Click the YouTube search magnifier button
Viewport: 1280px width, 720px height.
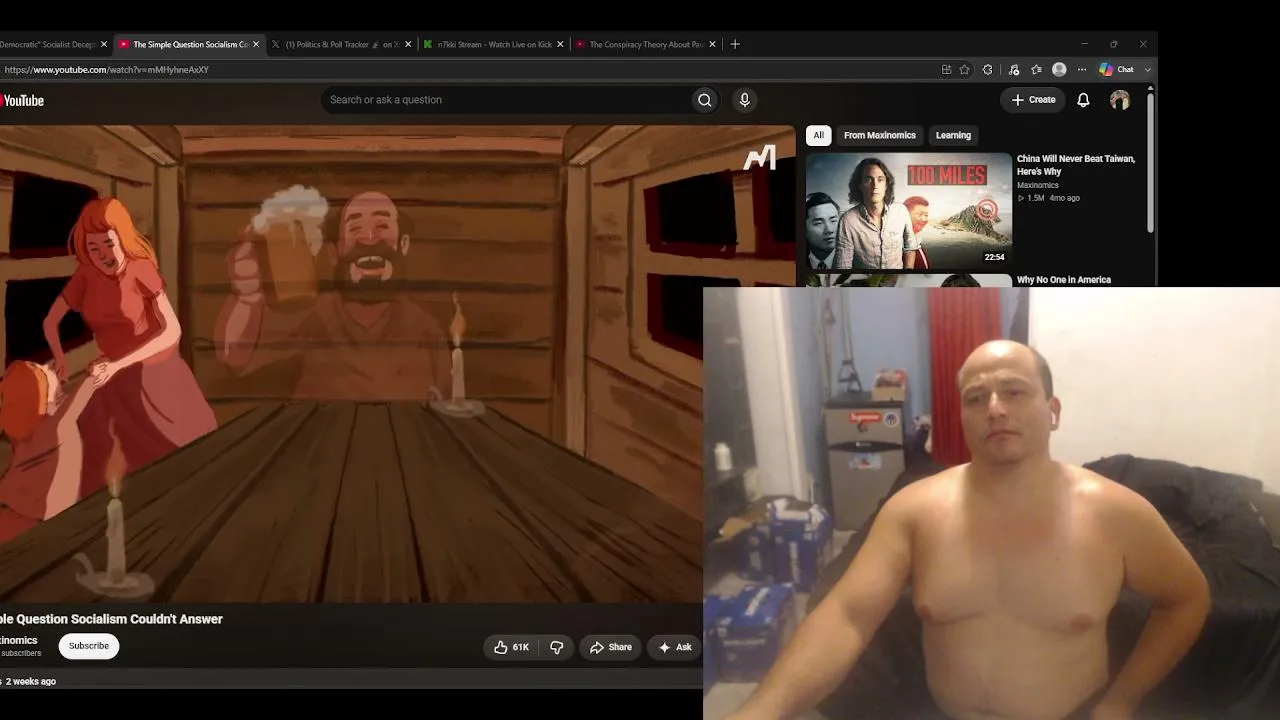coord(705,100)
